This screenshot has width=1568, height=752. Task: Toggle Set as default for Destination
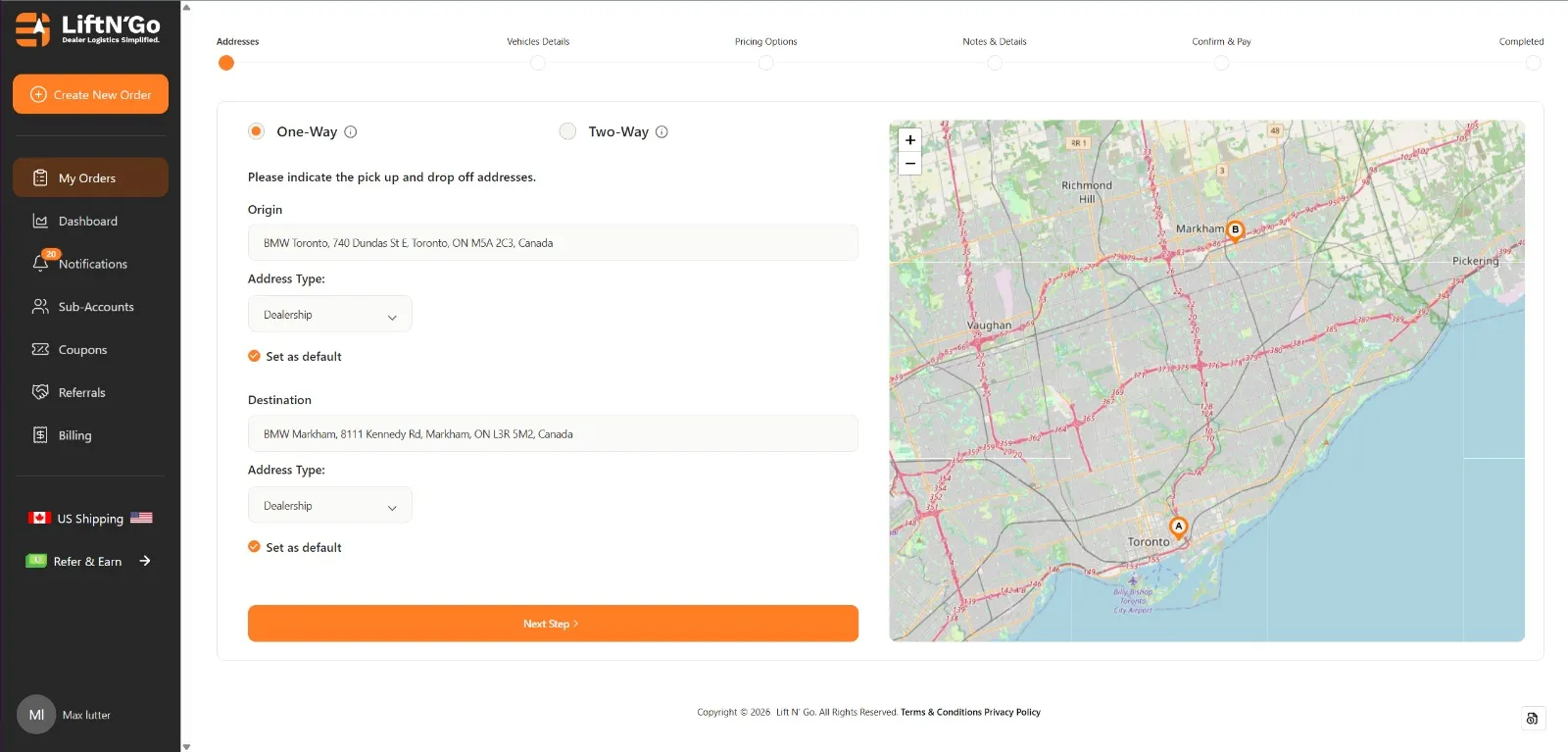pyautogui.click(x=254, y=547)
